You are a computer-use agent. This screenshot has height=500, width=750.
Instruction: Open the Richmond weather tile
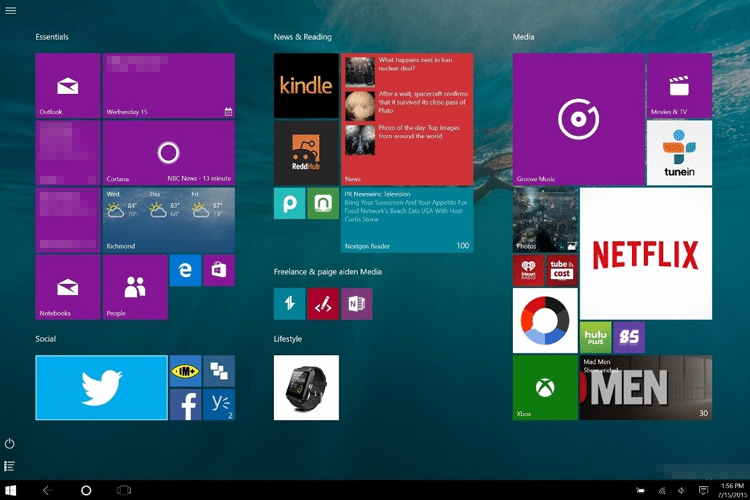[169, 220]
